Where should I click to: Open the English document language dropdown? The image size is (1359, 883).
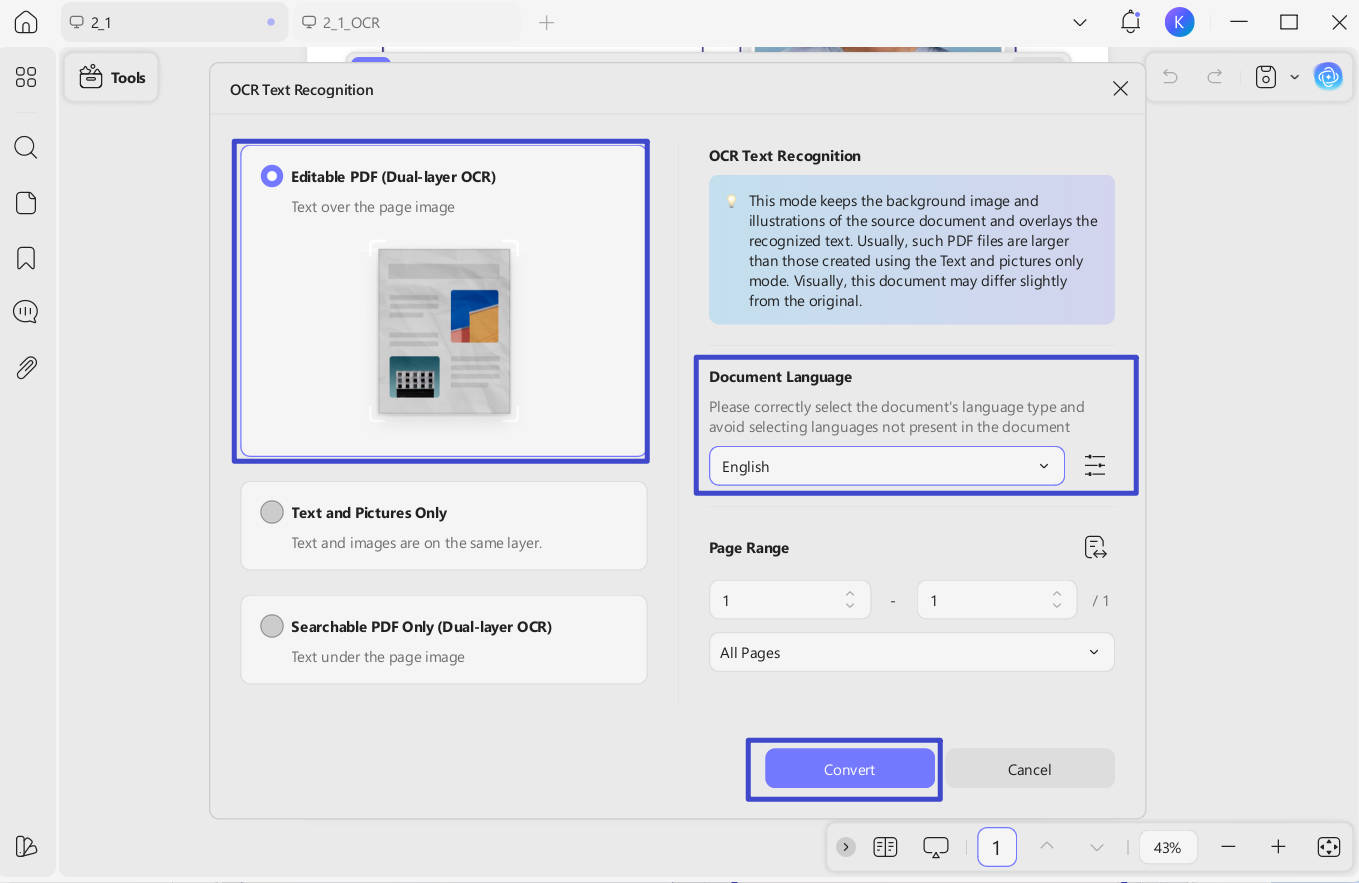tap(886, 466)
